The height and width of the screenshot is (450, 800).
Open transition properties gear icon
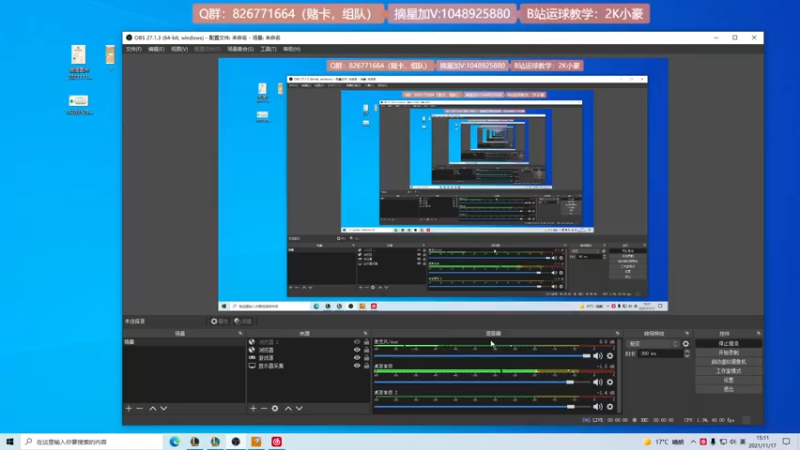[686, 344]
